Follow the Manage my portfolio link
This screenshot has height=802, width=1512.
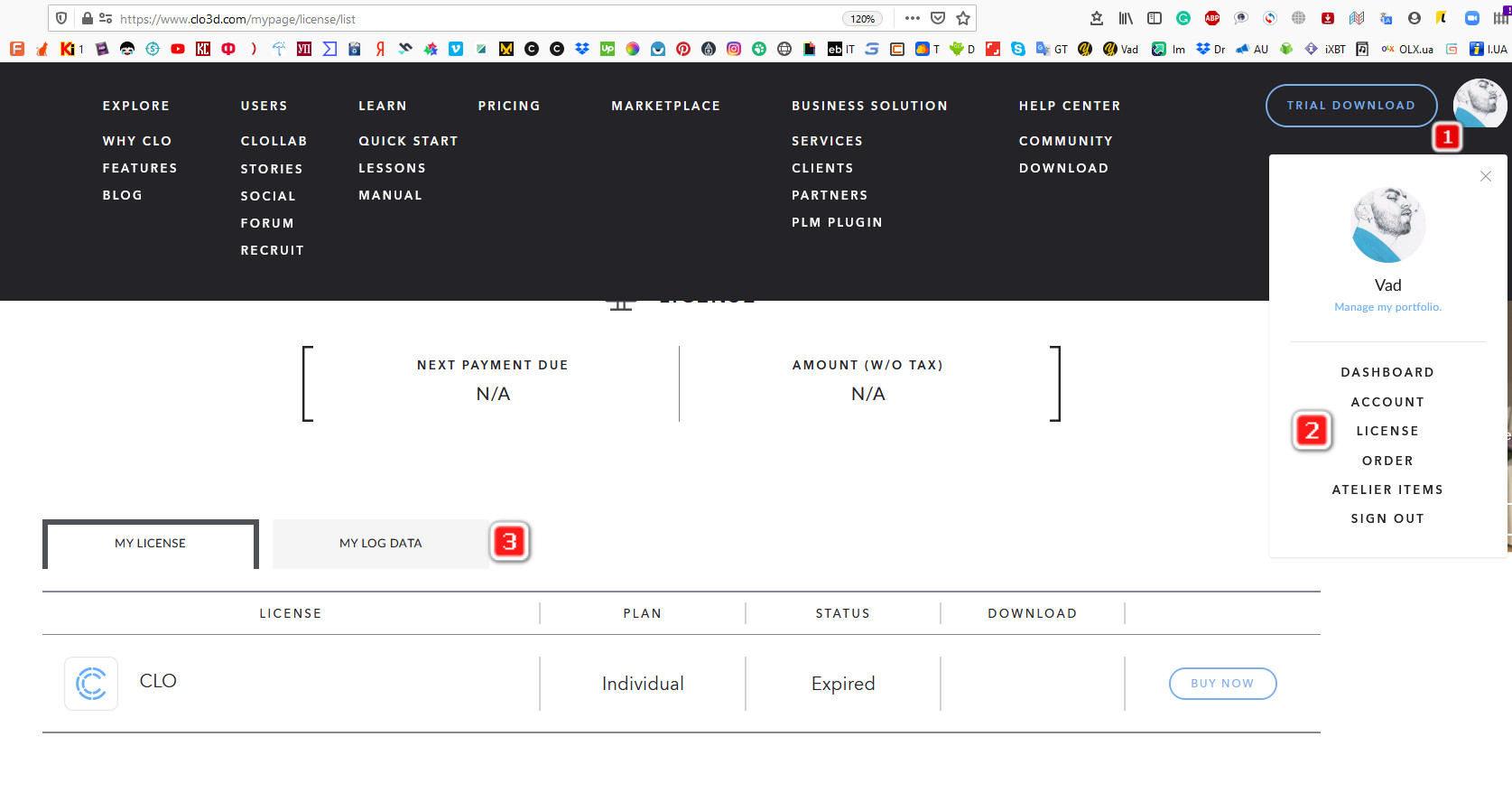pos(1388,307)
